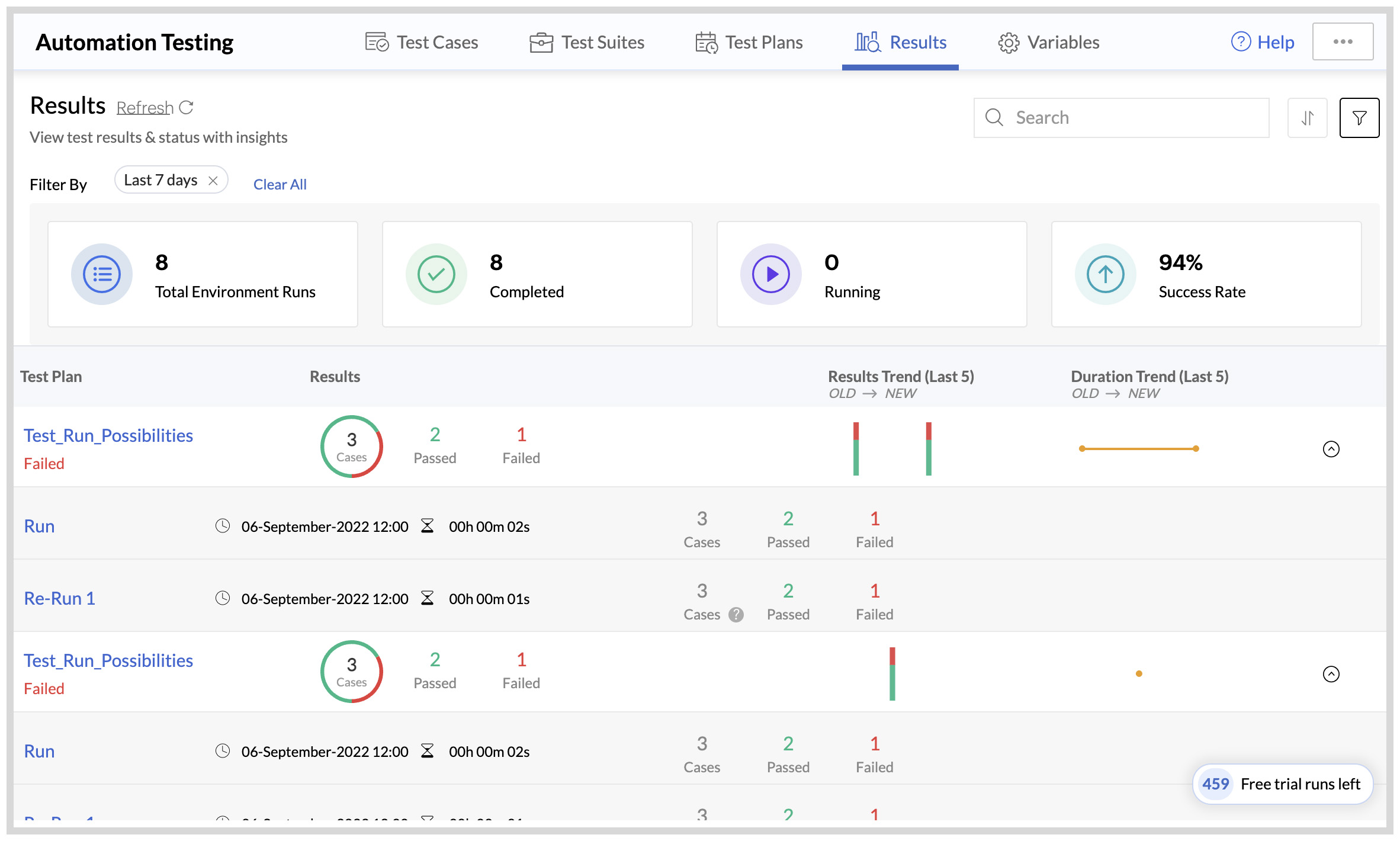Click the Results chart icon

point(868,42)
